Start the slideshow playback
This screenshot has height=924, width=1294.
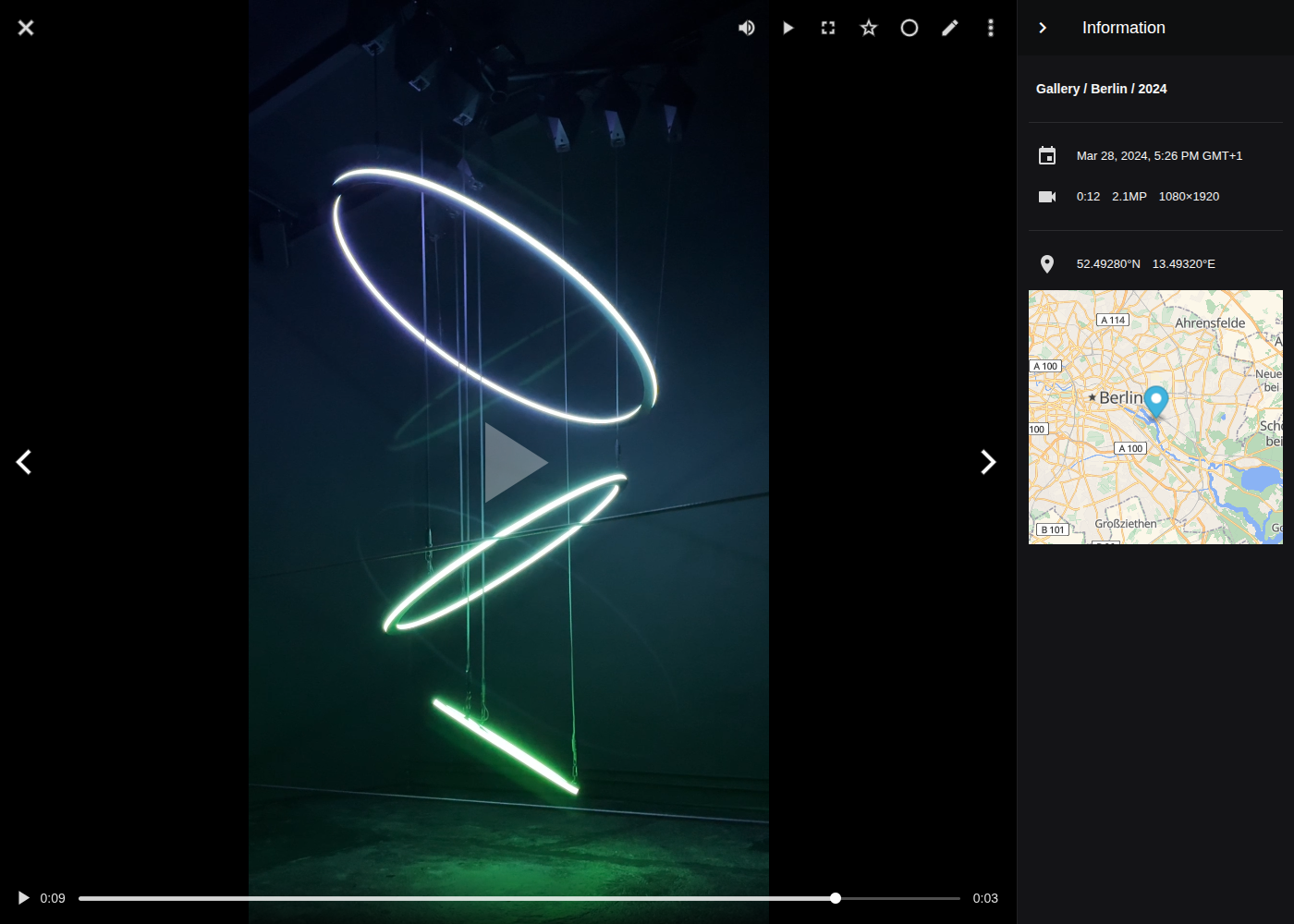tap(787, 28)
